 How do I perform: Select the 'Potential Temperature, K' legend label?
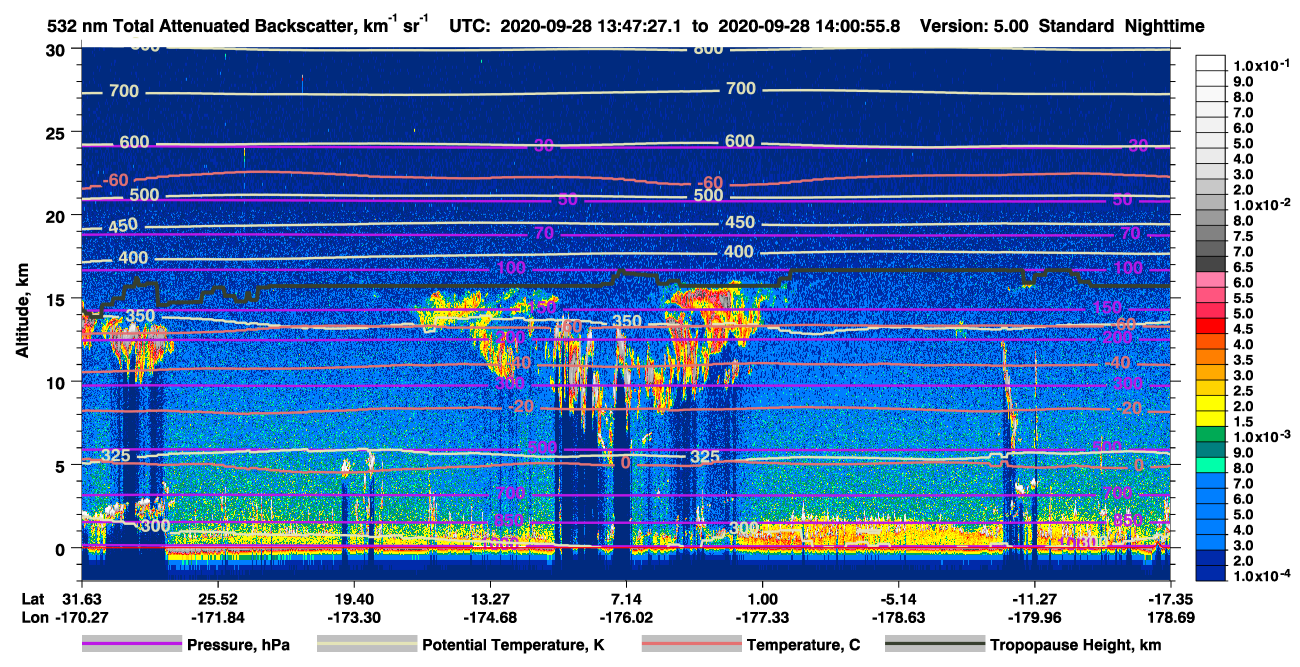tap(513, 645)
